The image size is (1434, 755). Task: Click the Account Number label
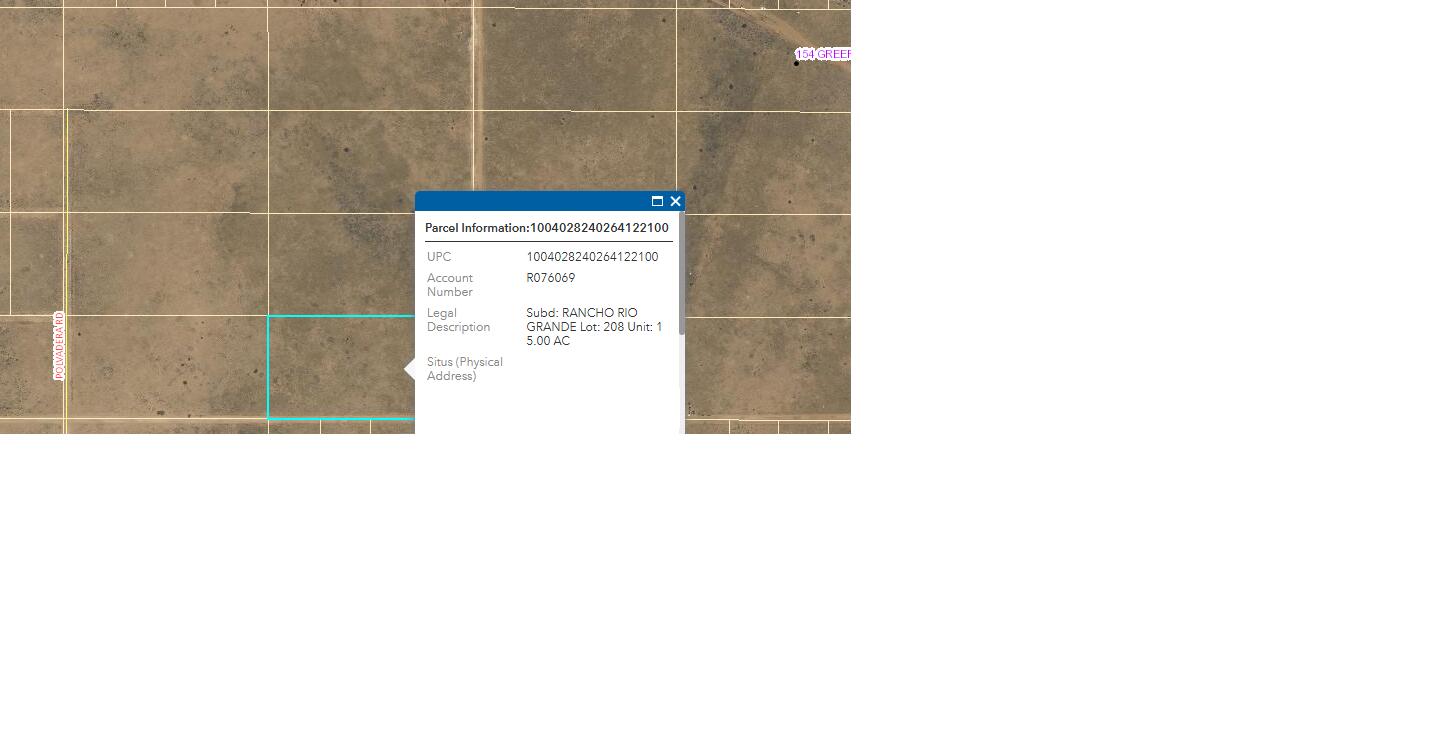450,285
